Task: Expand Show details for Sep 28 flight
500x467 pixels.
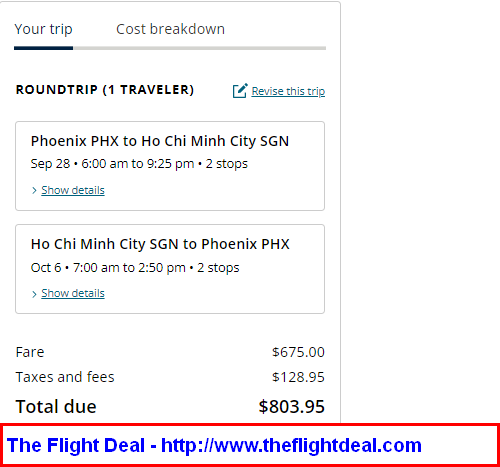Action: coord(73,190)
